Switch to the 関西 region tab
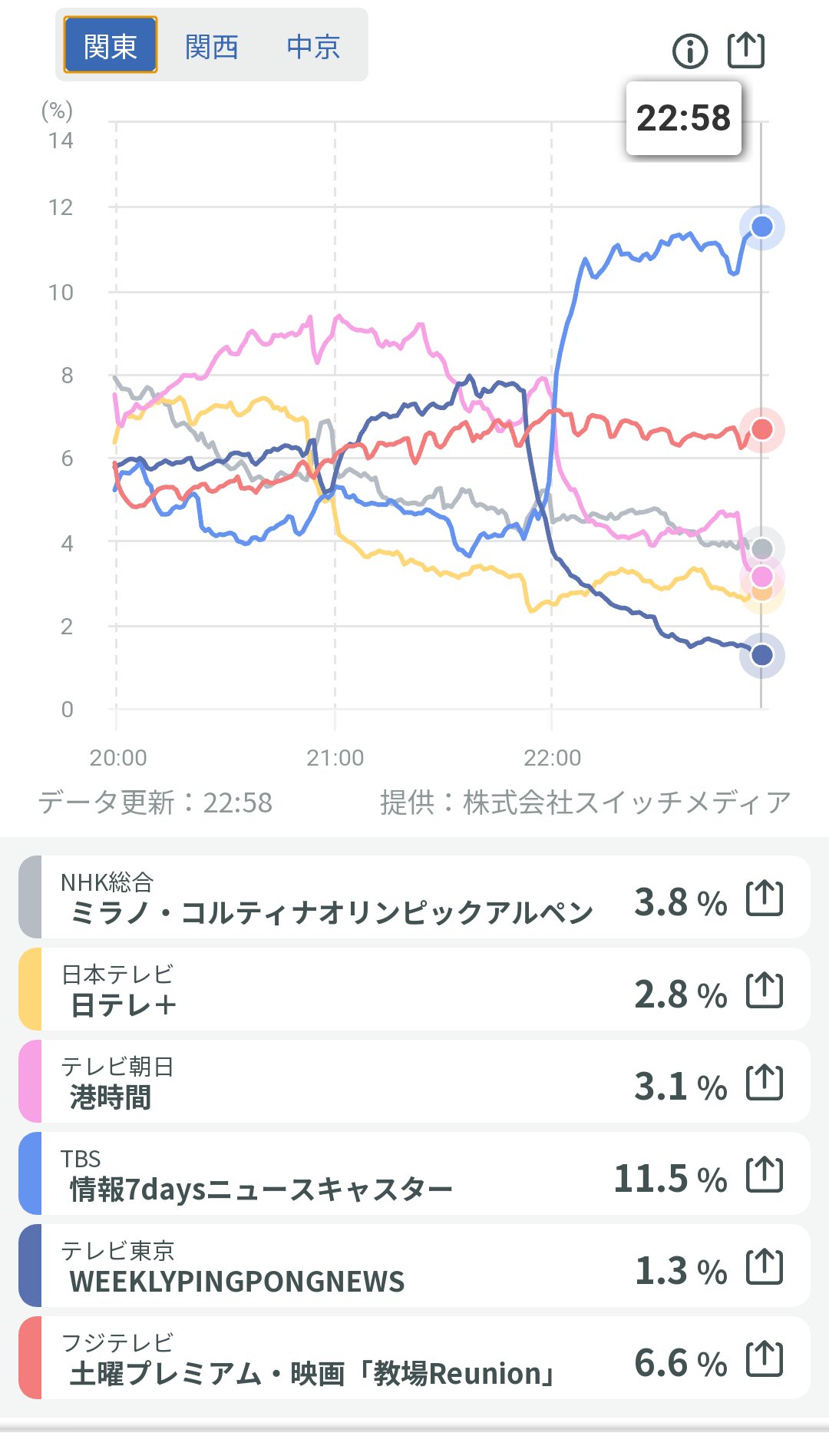The image size is (829, 1456). point(212,47)
